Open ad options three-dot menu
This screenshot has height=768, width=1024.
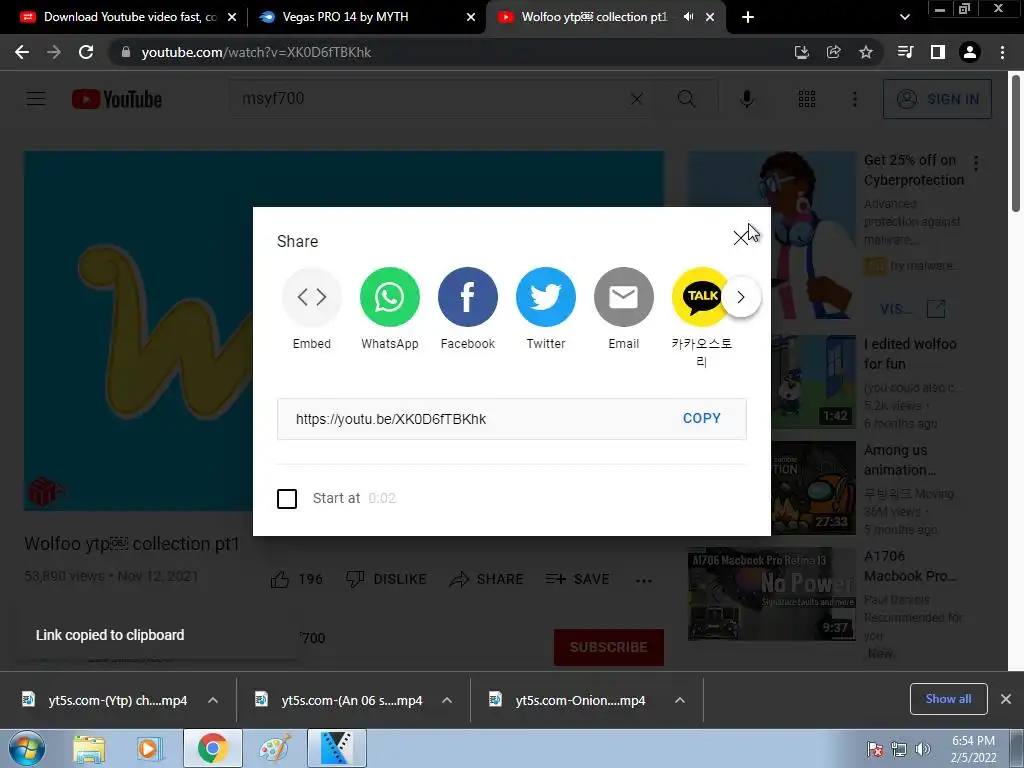976,163
